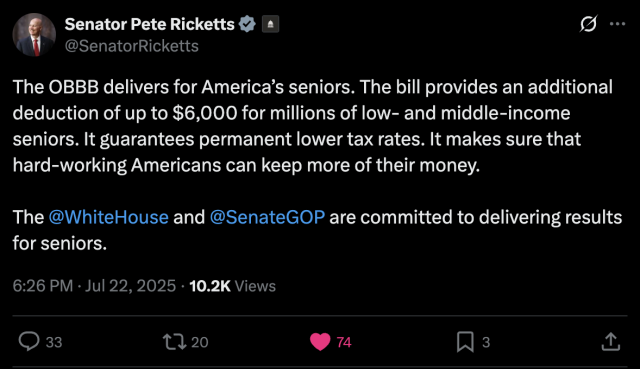Click the 6:26 PM timestamp

[x=43, y=286]
